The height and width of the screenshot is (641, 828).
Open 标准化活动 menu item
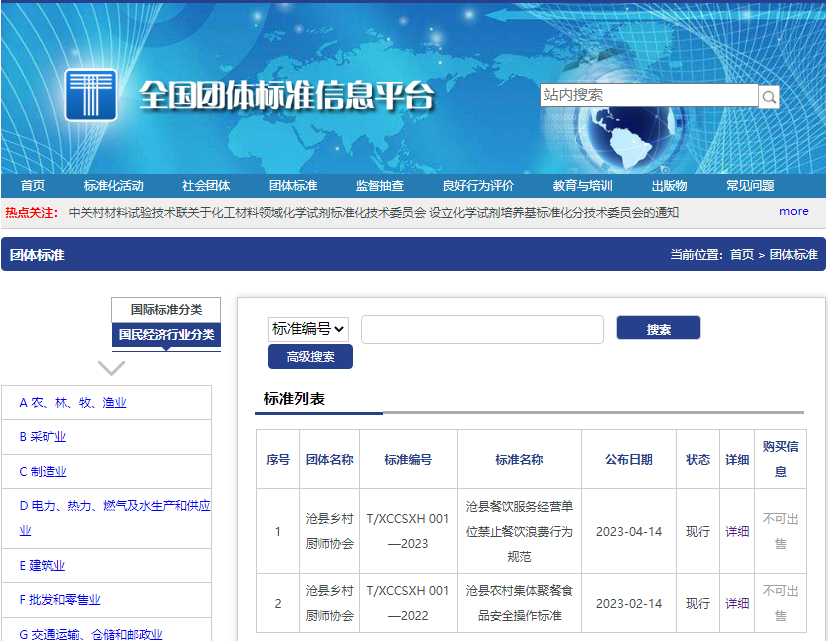point(114,186)
